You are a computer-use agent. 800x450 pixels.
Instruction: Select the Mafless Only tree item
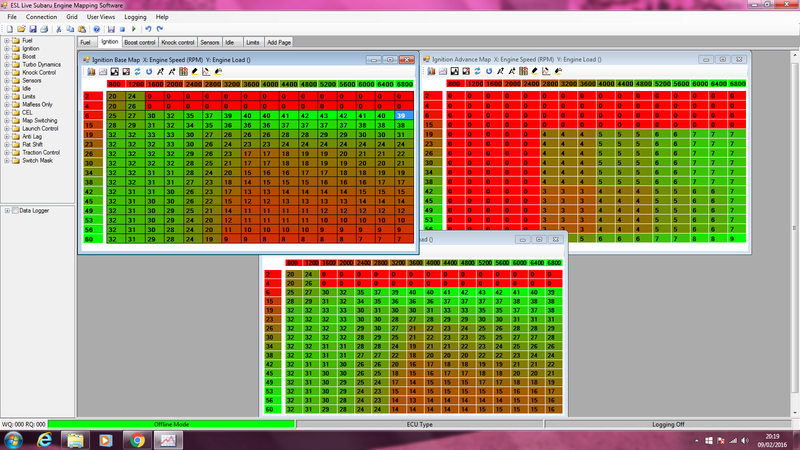37,105
